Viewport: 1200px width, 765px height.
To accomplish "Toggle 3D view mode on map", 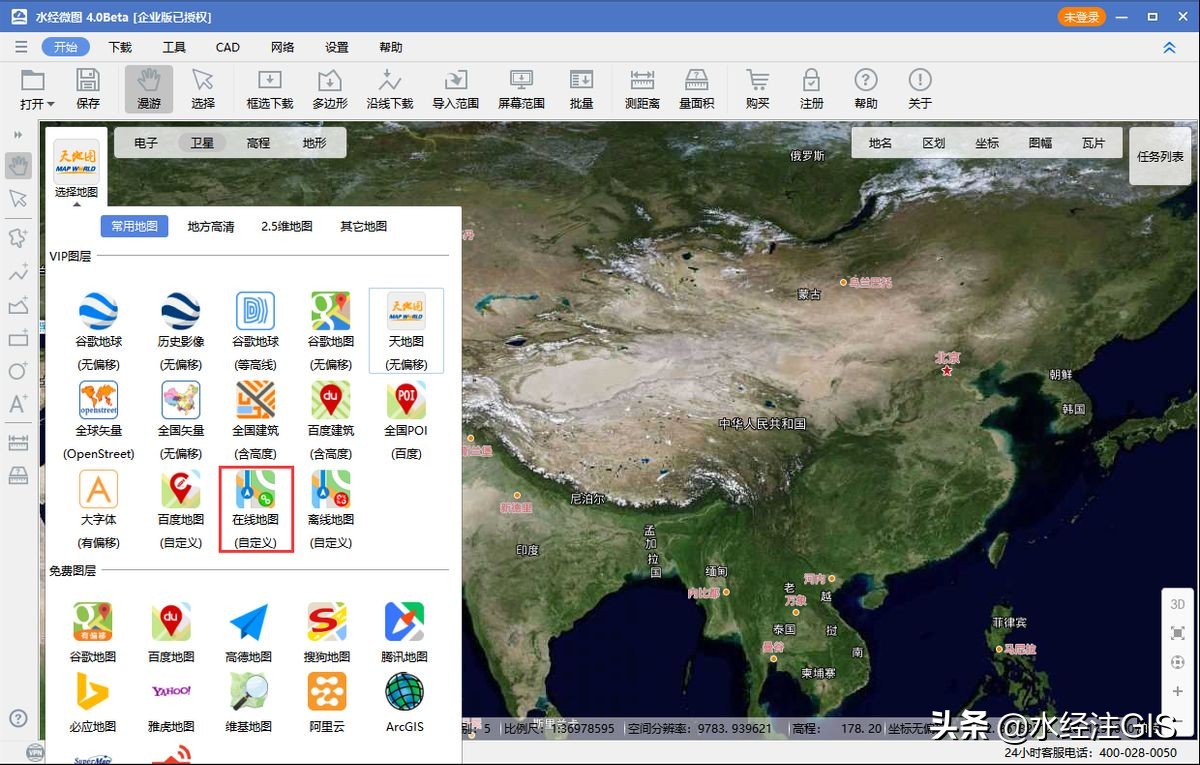I will point(1177,604).
